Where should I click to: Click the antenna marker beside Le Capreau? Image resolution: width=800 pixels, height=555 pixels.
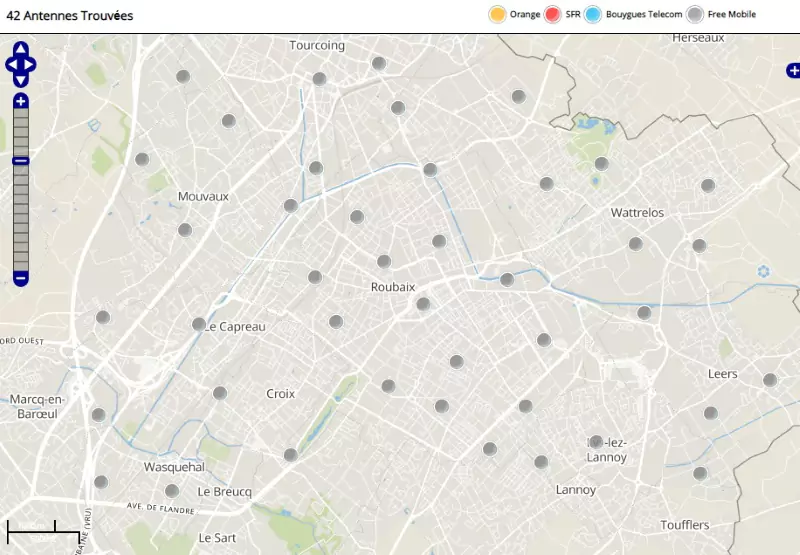click(x=199, y=324)
